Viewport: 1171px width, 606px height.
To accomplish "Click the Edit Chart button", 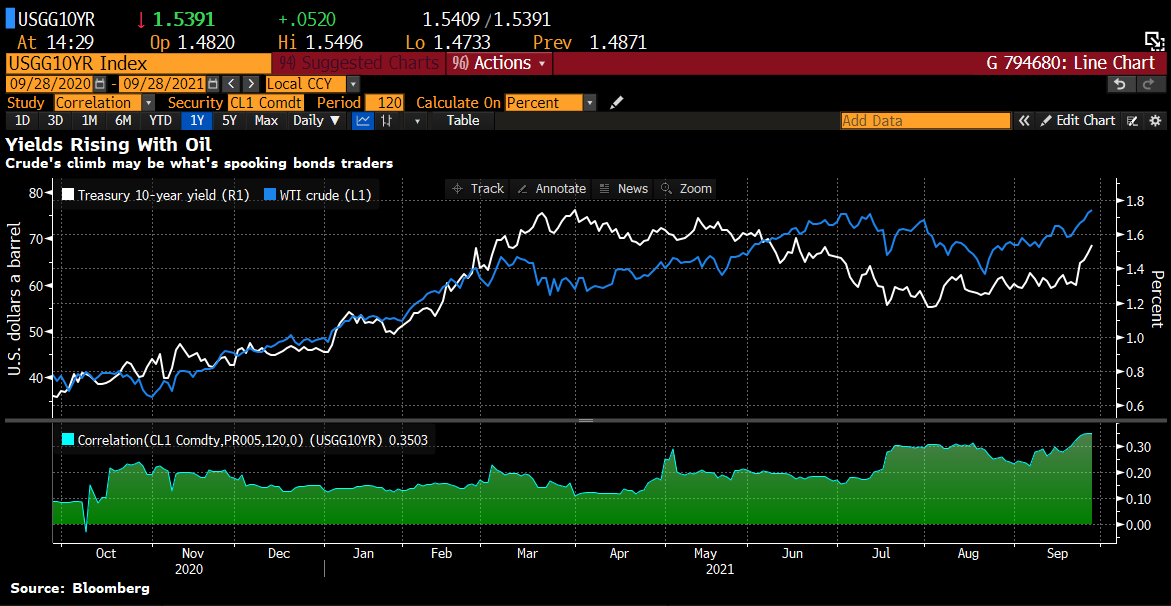I will tap(1078, 121).
